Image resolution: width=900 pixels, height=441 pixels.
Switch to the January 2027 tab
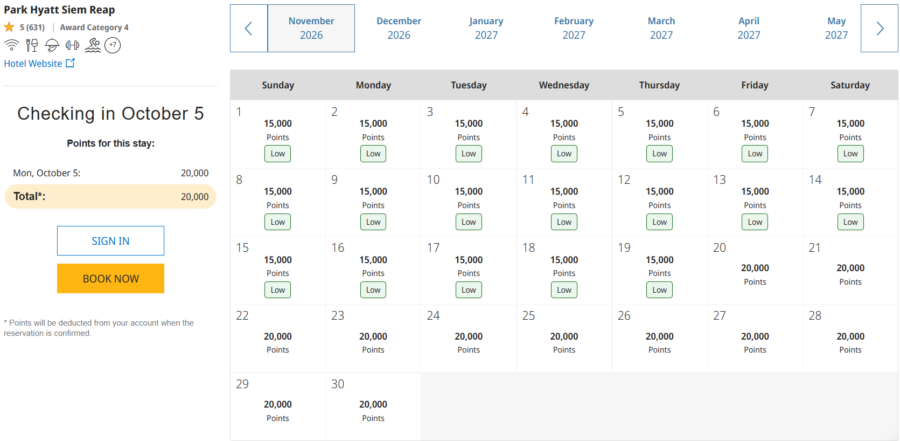tap(486, 28)
